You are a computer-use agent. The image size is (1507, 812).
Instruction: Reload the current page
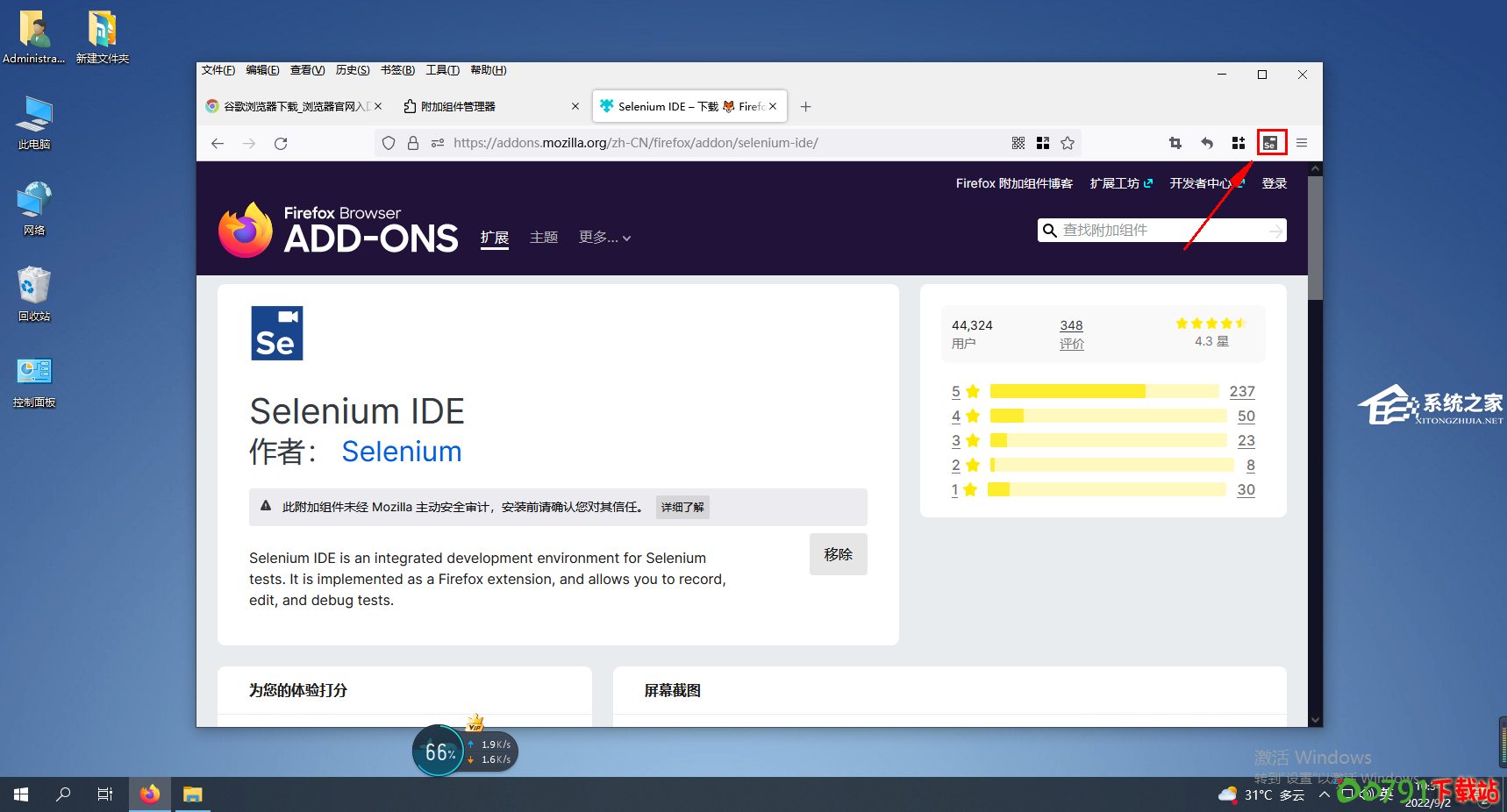(281, 143)
